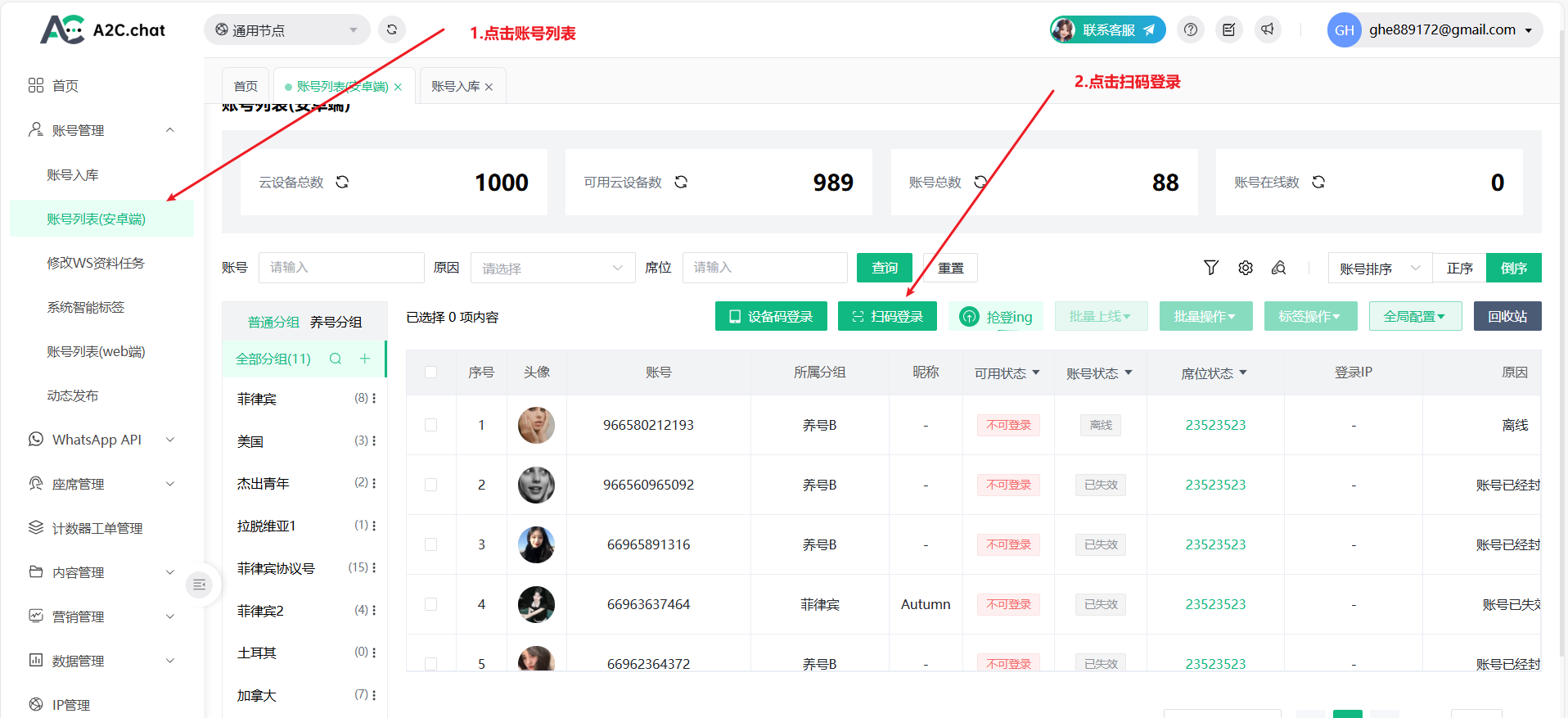Toggle the select-all header checkbox
This screenshot has width=1568, height=718.
(431, 373)
